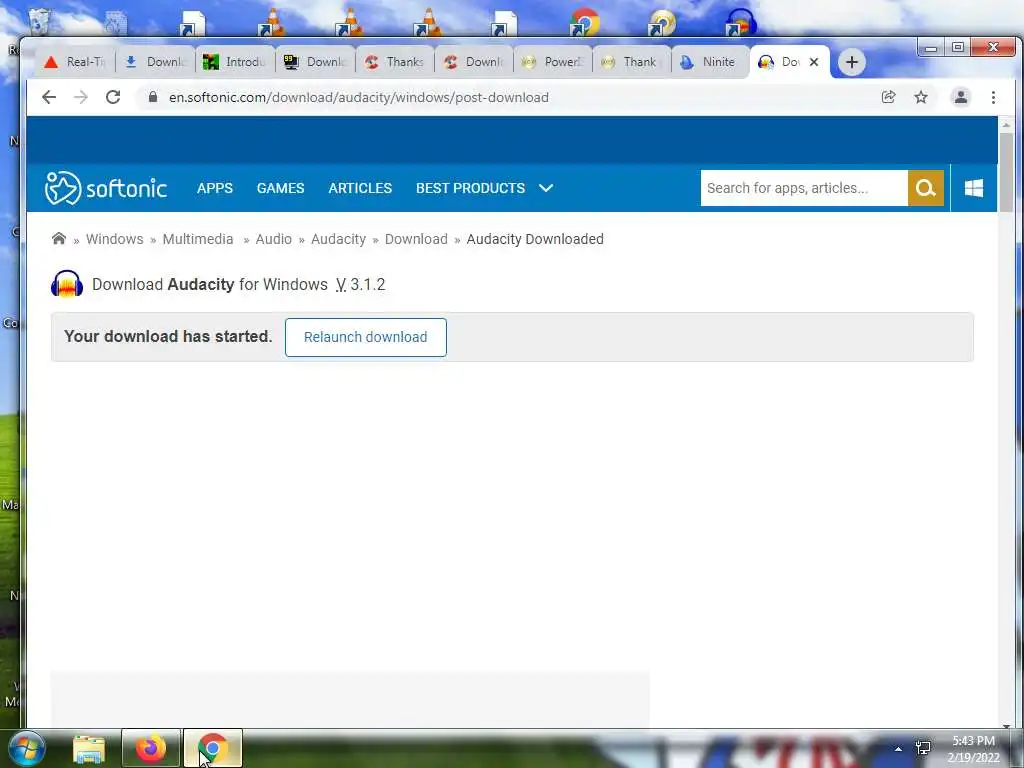
Task: Select the Thank tab next to Ninite
Action: coord(632,62)
